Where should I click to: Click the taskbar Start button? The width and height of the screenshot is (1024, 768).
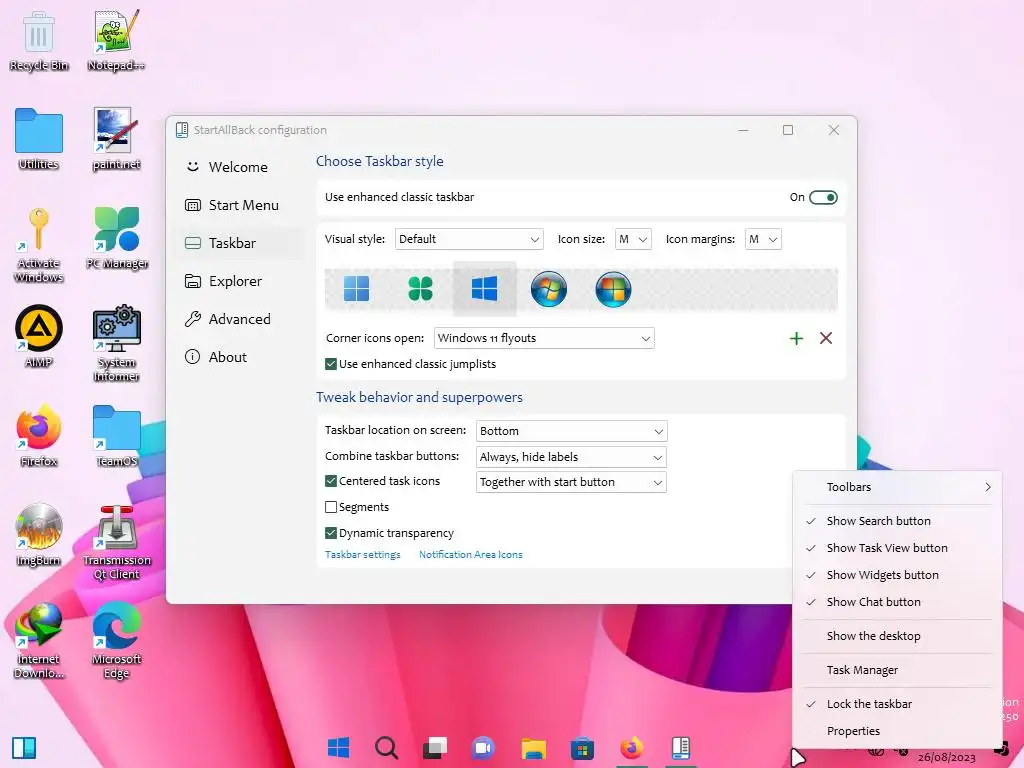(338, 748)
